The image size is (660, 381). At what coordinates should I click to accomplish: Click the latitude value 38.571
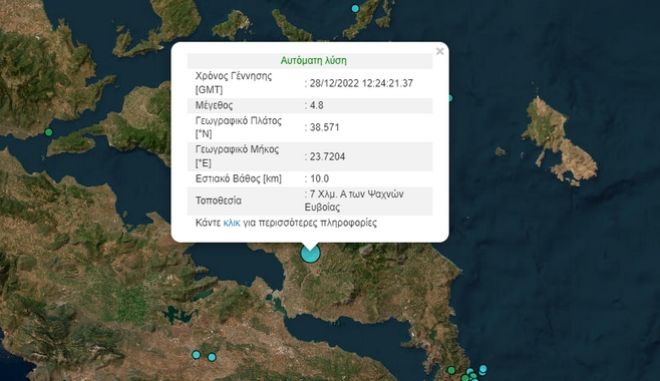[x=325, y=127]
